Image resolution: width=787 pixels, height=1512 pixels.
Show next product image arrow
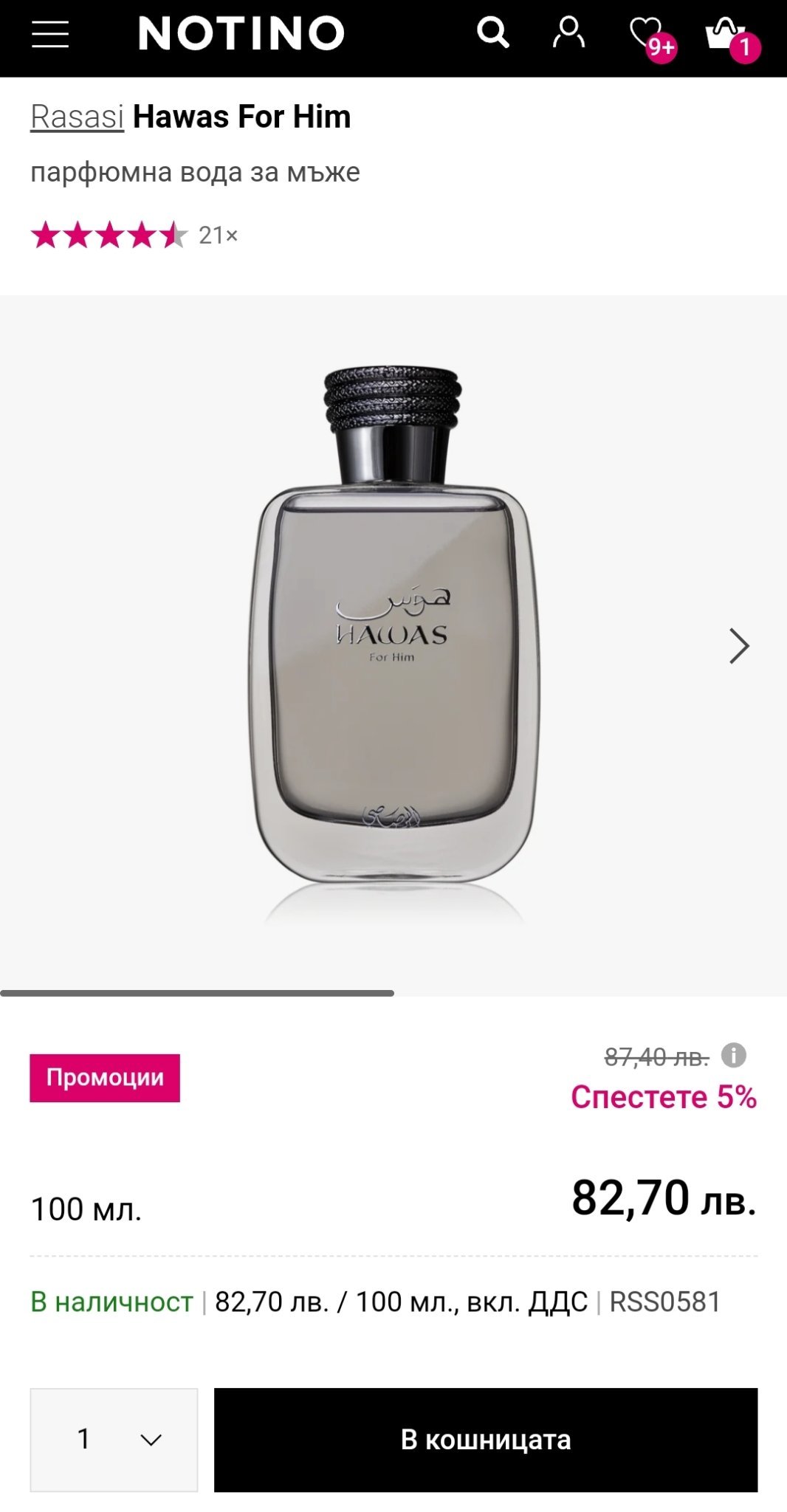(739, 646)
